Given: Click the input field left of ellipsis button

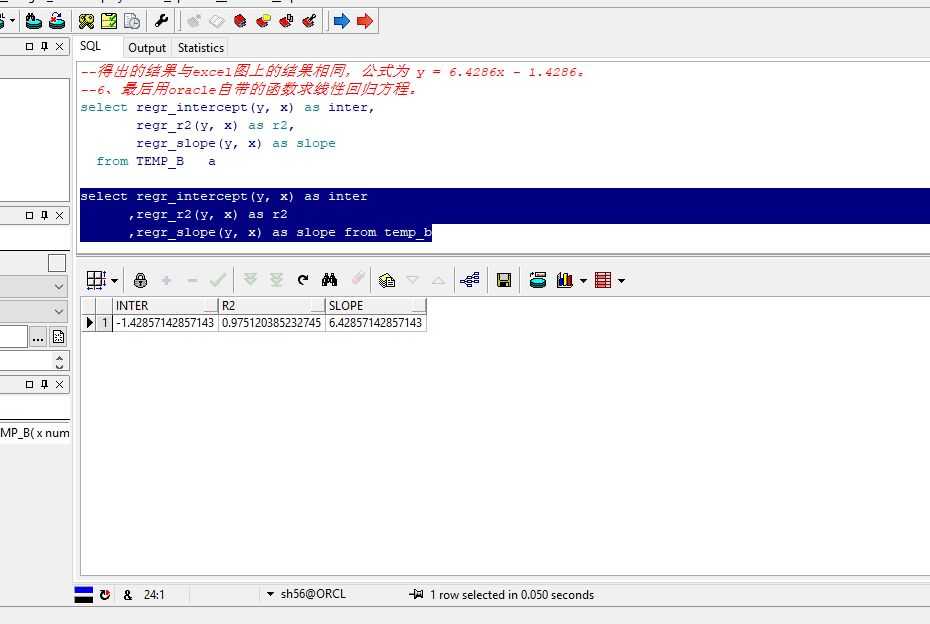Looking at the screenshot, I should [13, 337].
